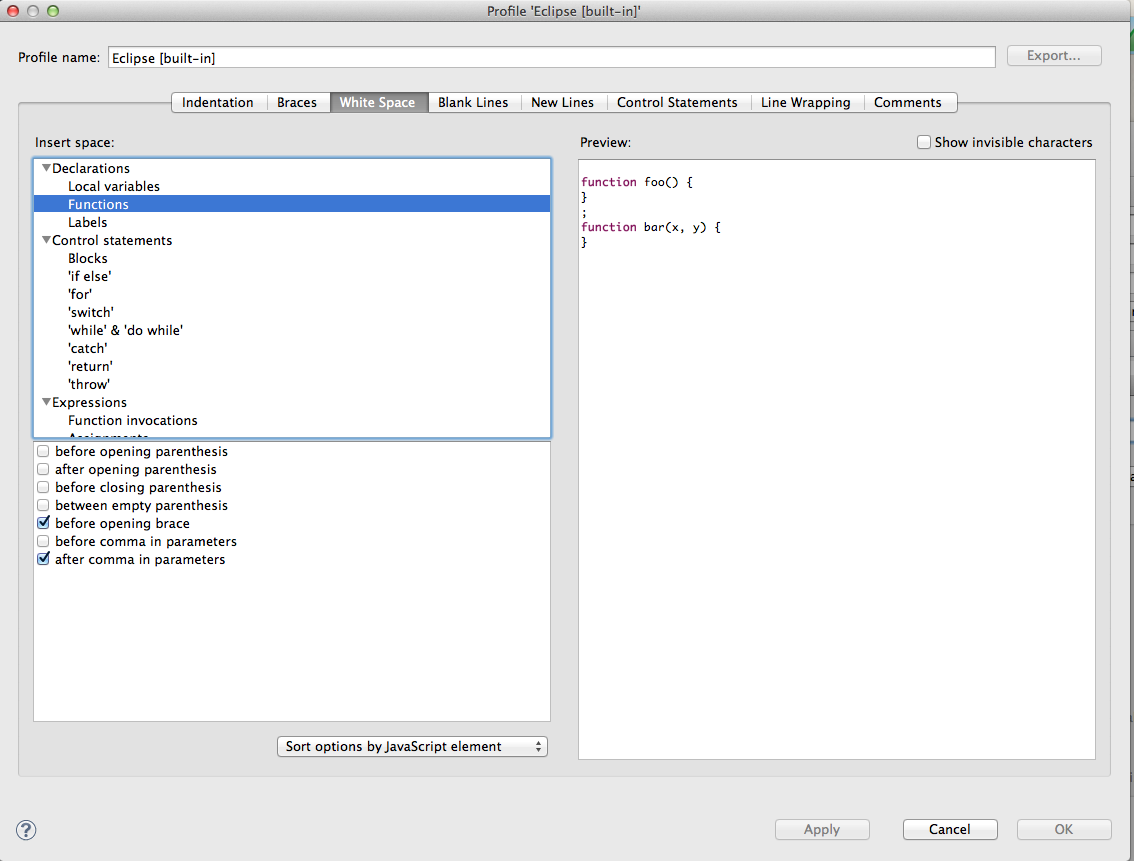Viewport: 1134px width, 861px height.
Task: Collapse the Declarations tree section
Action: point(46,169)
